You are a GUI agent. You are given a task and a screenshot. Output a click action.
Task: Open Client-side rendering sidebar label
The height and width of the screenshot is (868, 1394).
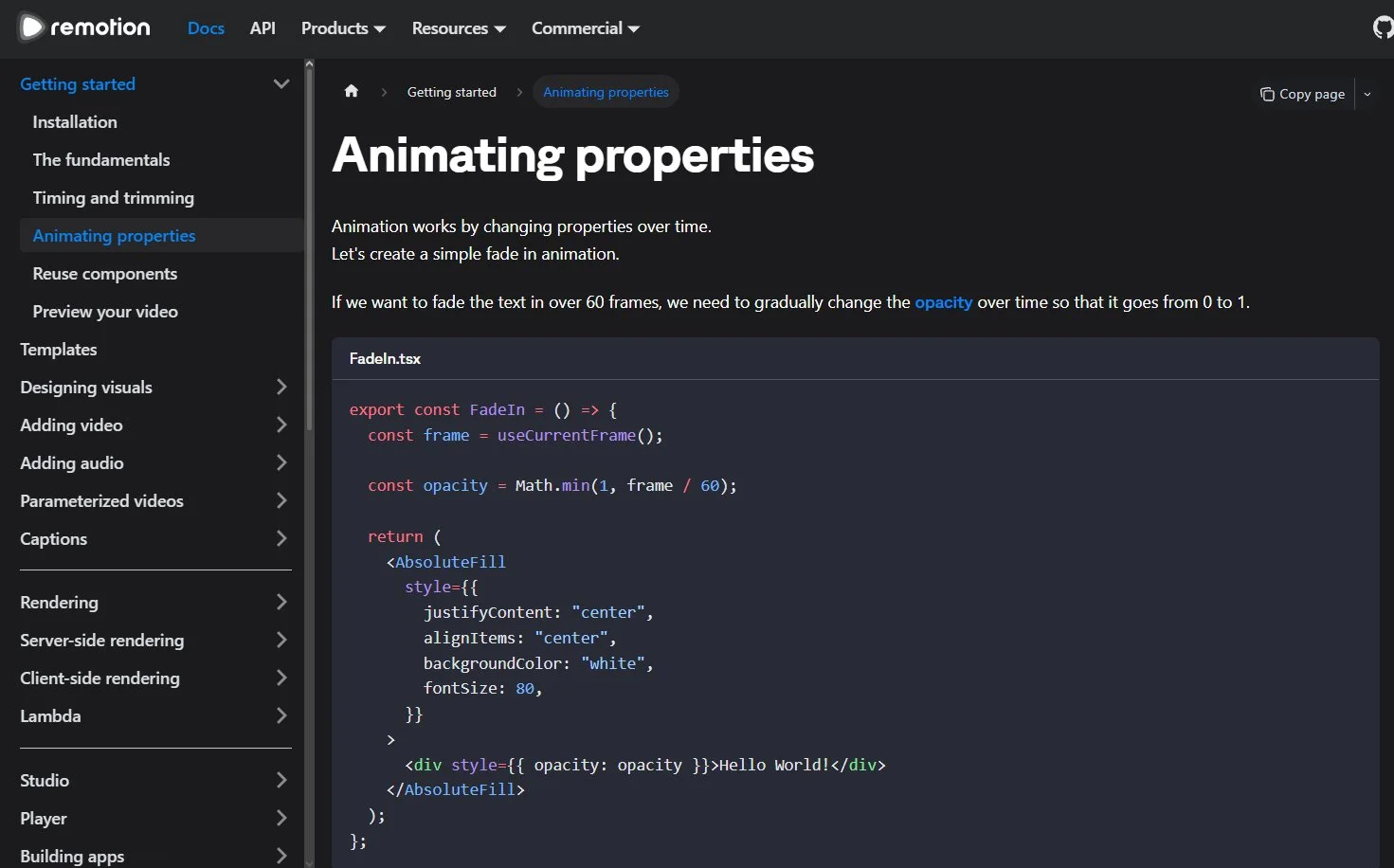(100, 678)
